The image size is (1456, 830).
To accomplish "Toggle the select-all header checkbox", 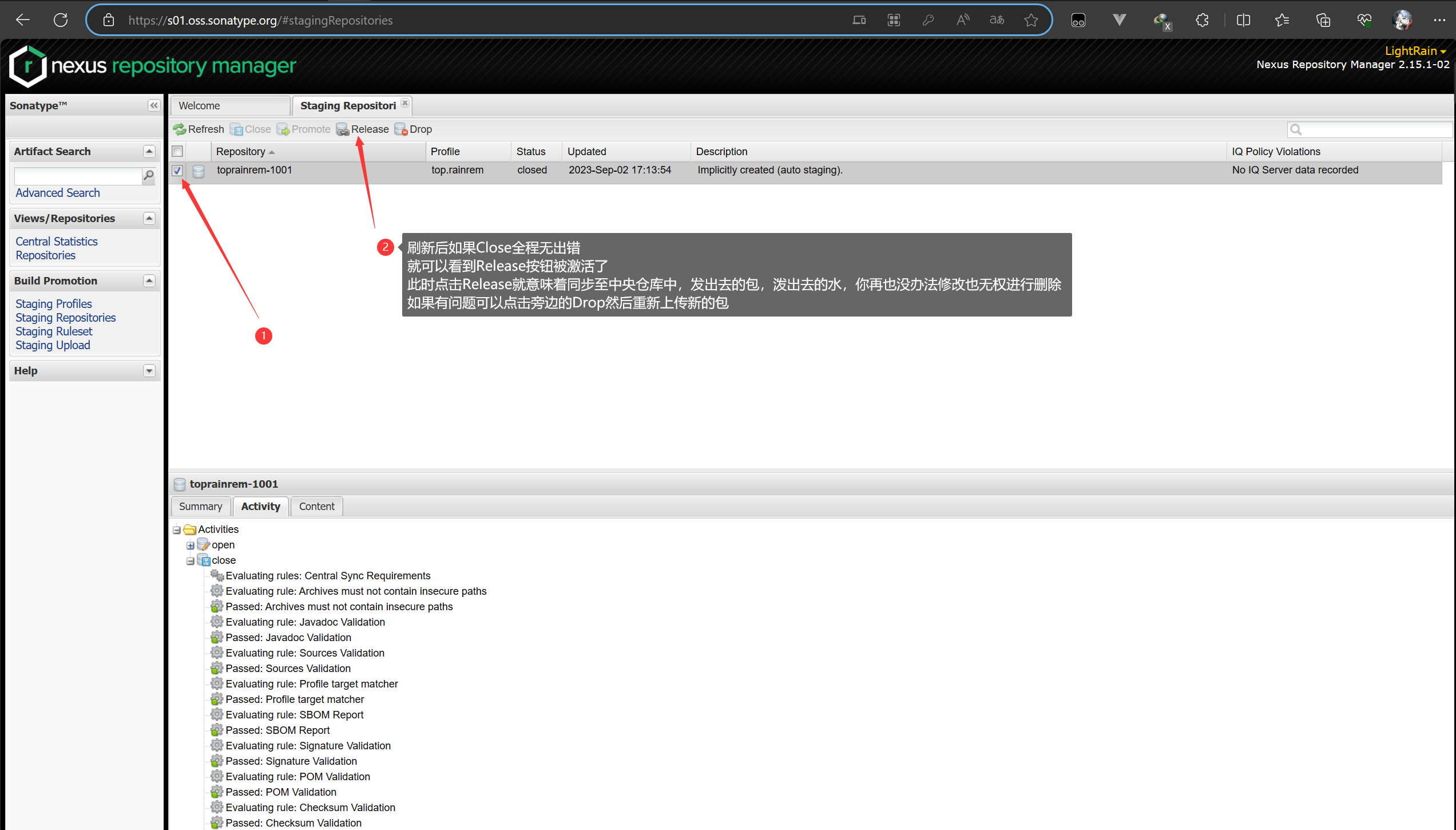I will [x=177, y=151].
